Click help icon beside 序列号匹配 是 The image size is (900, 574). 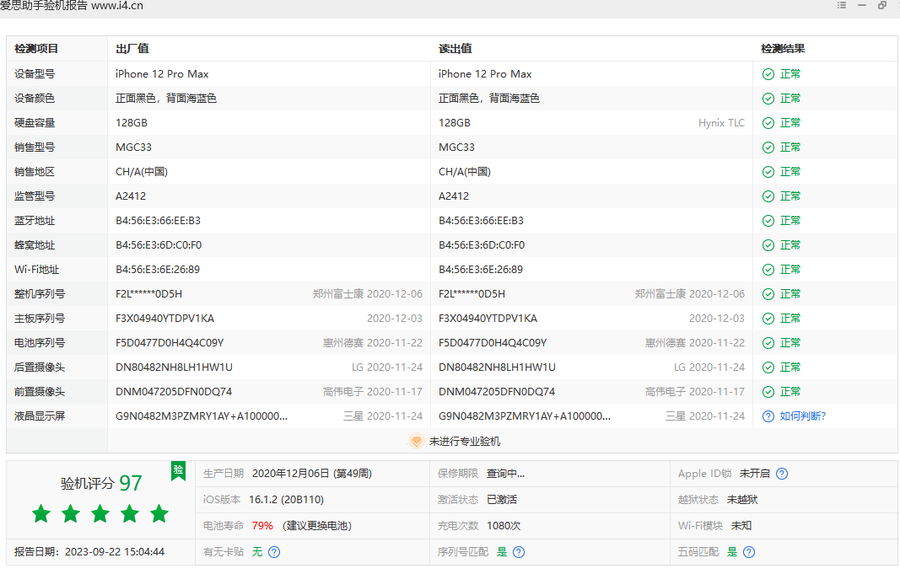click(x=519, y=552)
